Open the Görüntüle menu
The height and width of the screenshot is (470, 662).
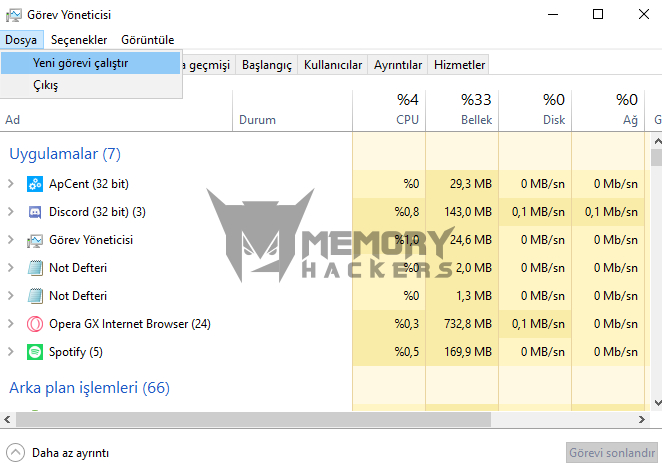pyautogui.click(x=147, y=40)
